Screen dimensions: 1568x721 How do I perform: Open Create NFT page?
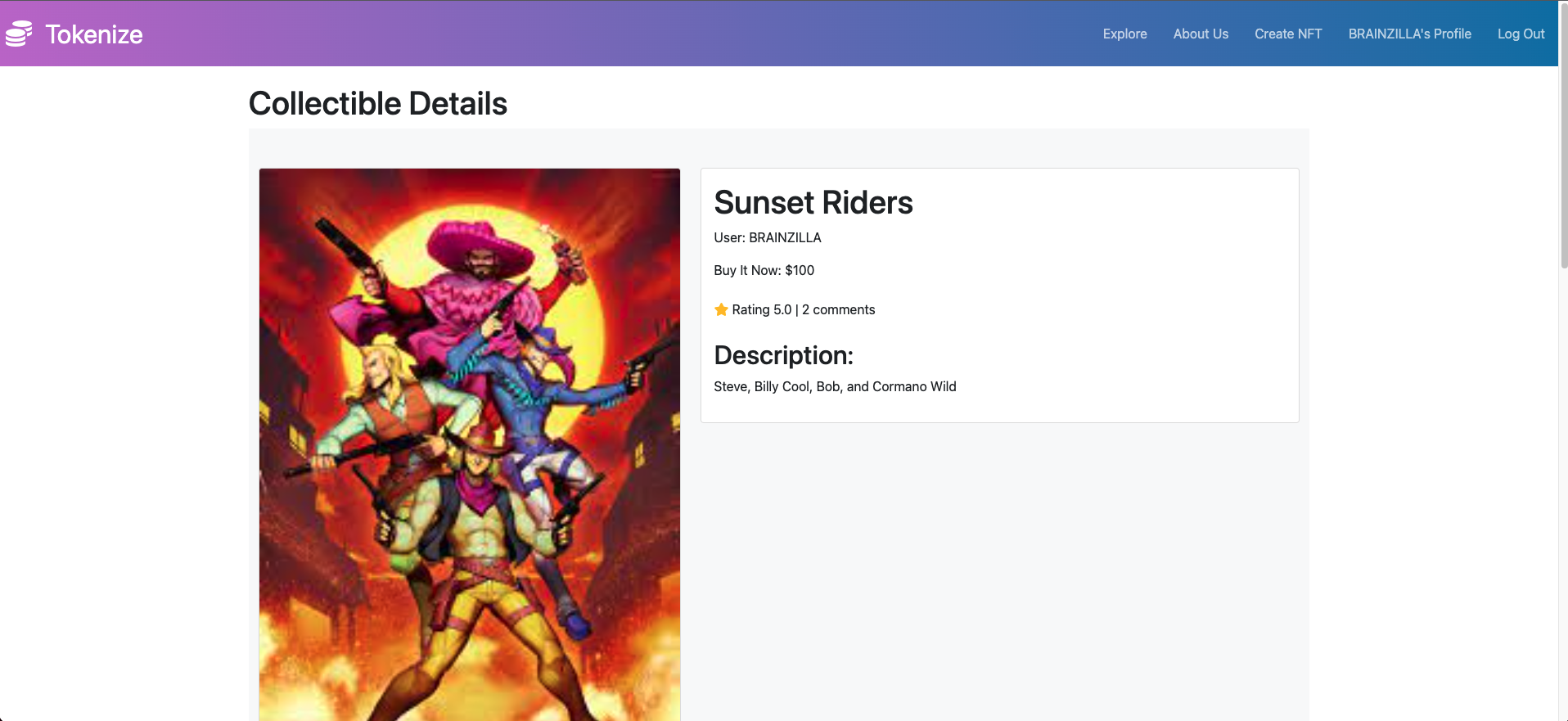pos(1288,34)
